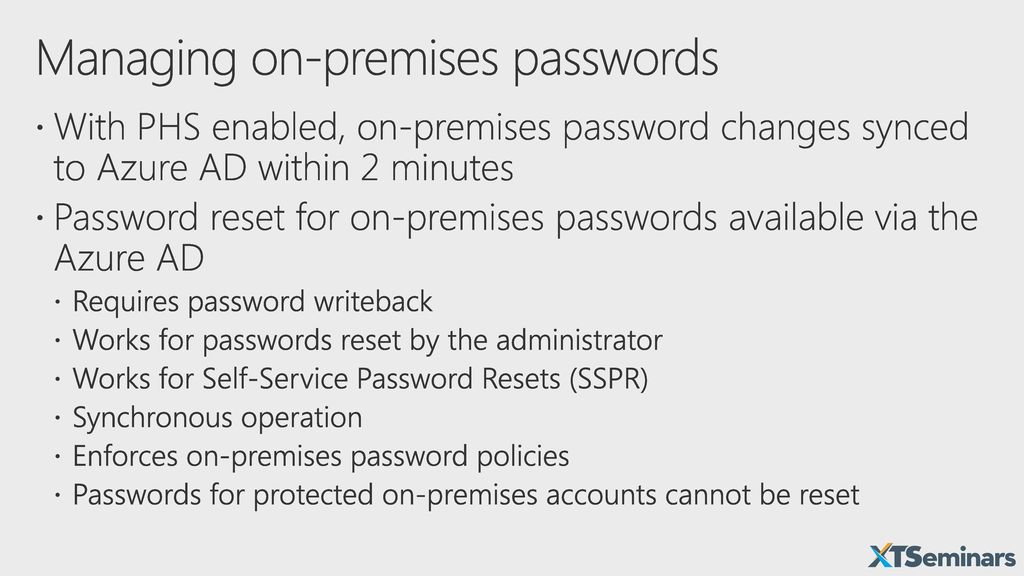Click the word 'PHS' in first bullet

pyautogui.click(x=168, y=127)
